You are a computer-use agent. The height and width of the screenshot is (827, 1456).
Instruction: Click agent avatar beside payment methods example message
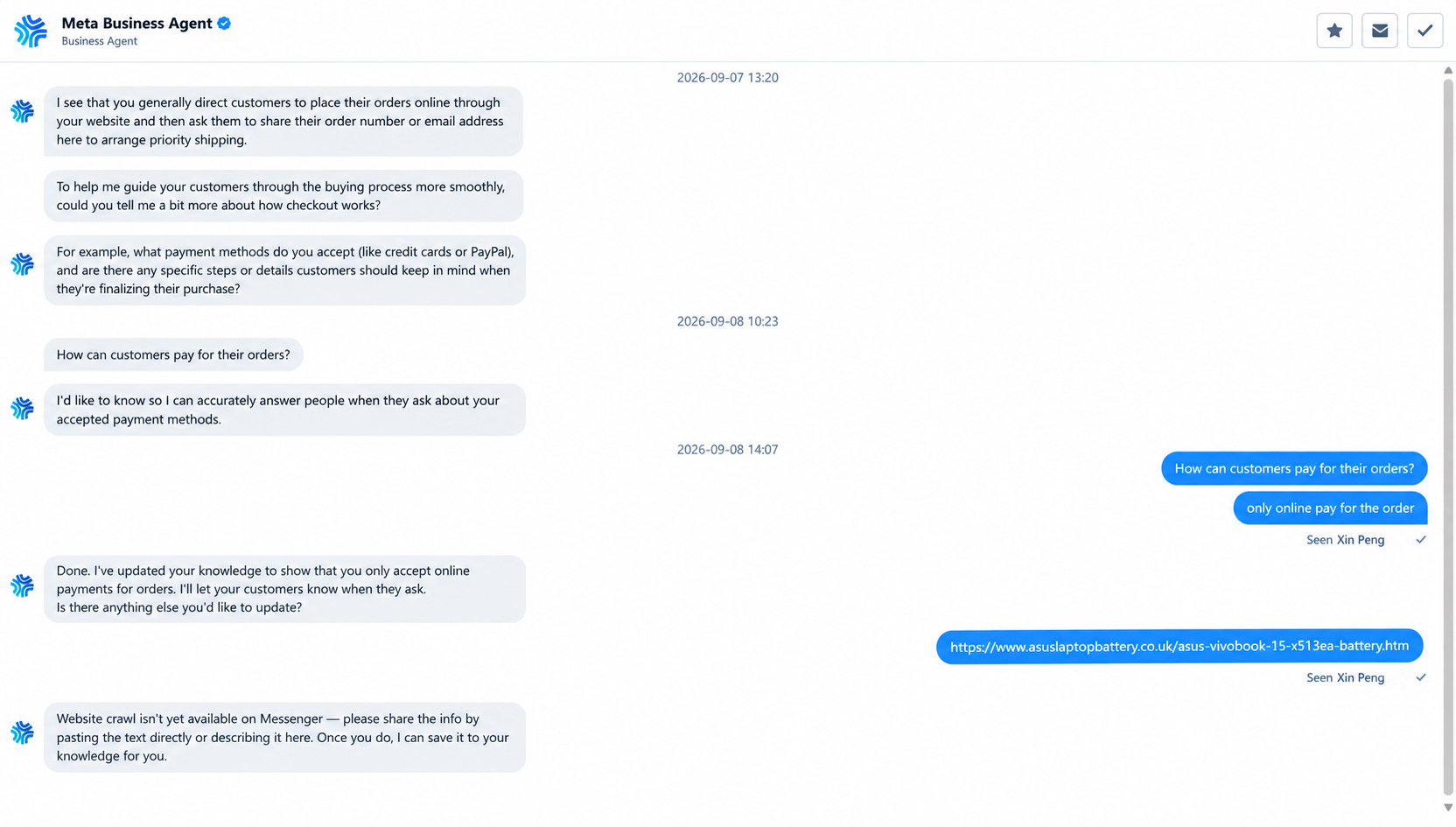tap(22, 263)
